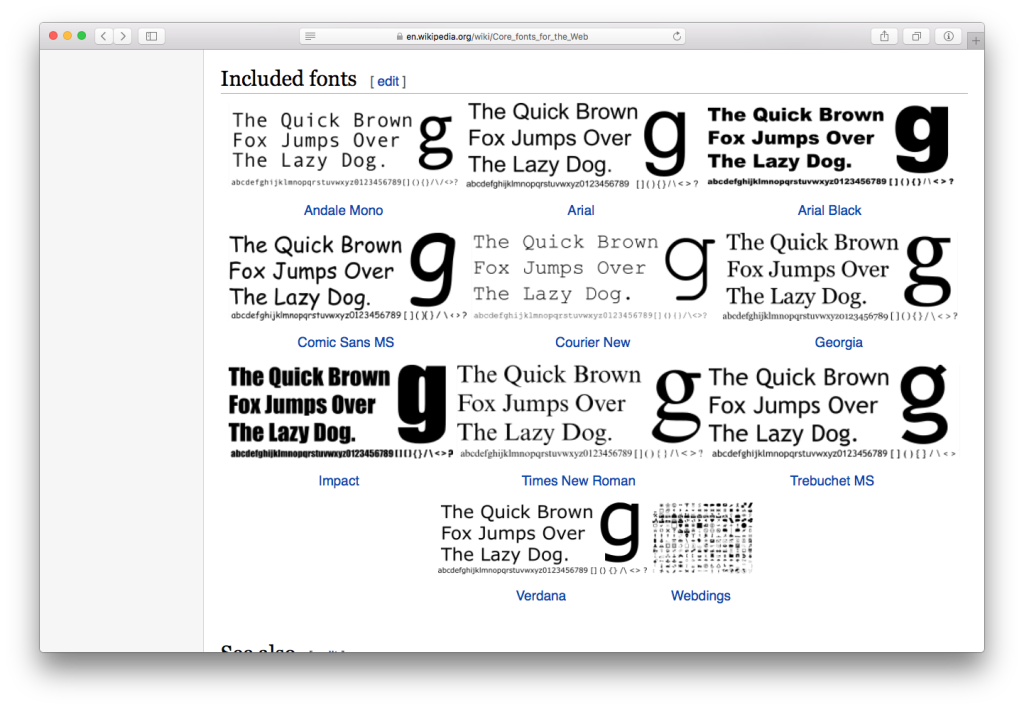View the Impact font sample image
This screenshot has height=709, width=1024.
click(x=340, y=411)
